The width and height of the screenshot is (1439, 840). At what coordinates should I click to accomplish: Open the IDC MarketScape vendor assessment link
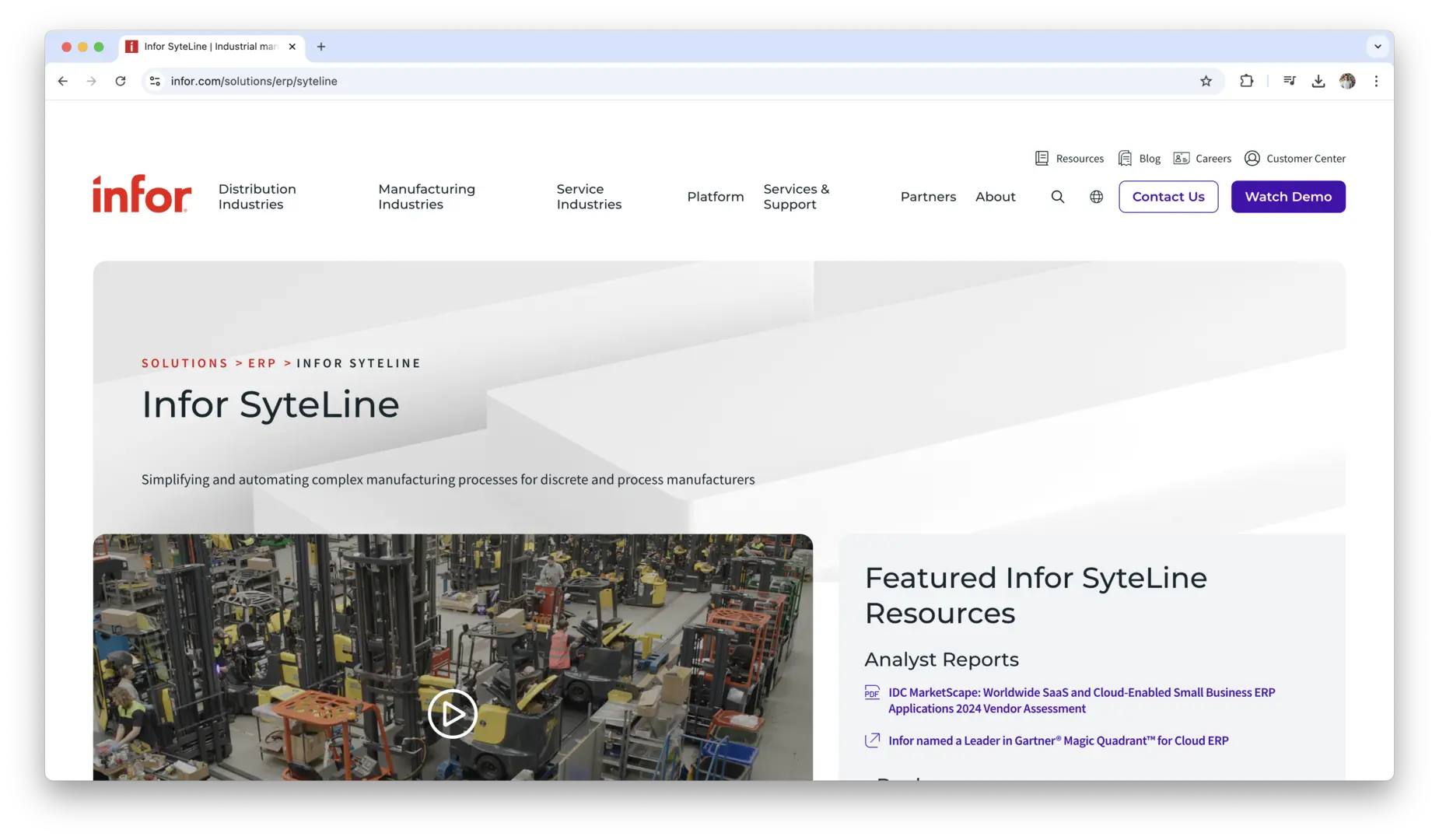(1082, 700)
